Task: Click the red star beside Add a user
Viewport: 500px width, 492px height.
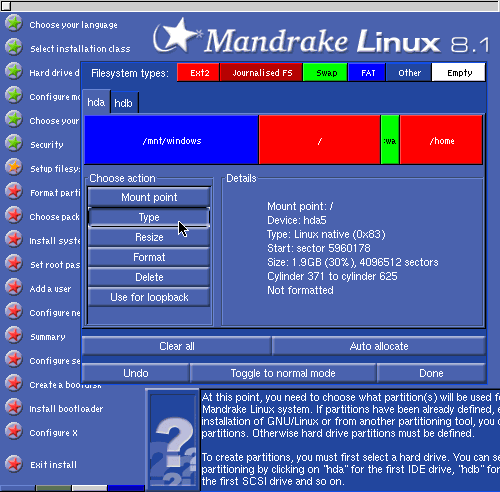Action: (14, 287)
